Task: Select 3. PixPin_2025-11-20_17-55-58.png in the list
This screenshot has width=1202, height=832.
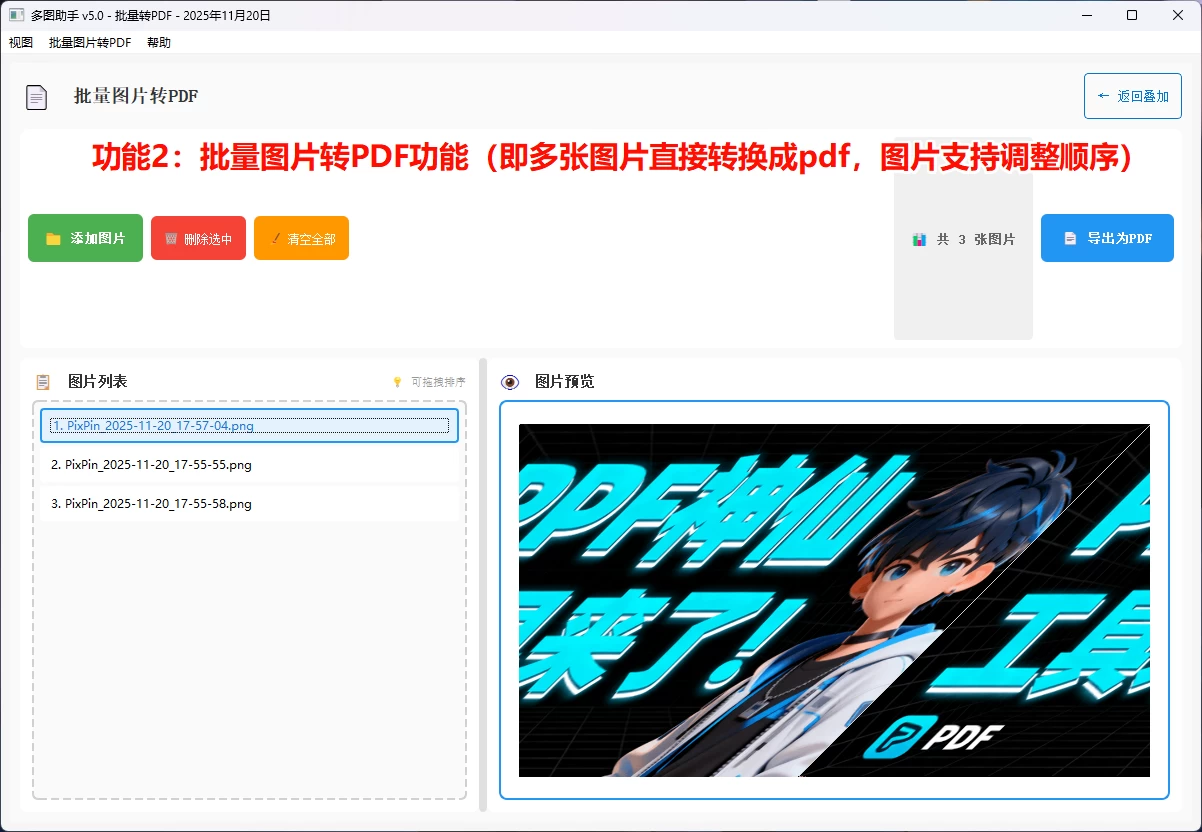Action: [249, 503]
